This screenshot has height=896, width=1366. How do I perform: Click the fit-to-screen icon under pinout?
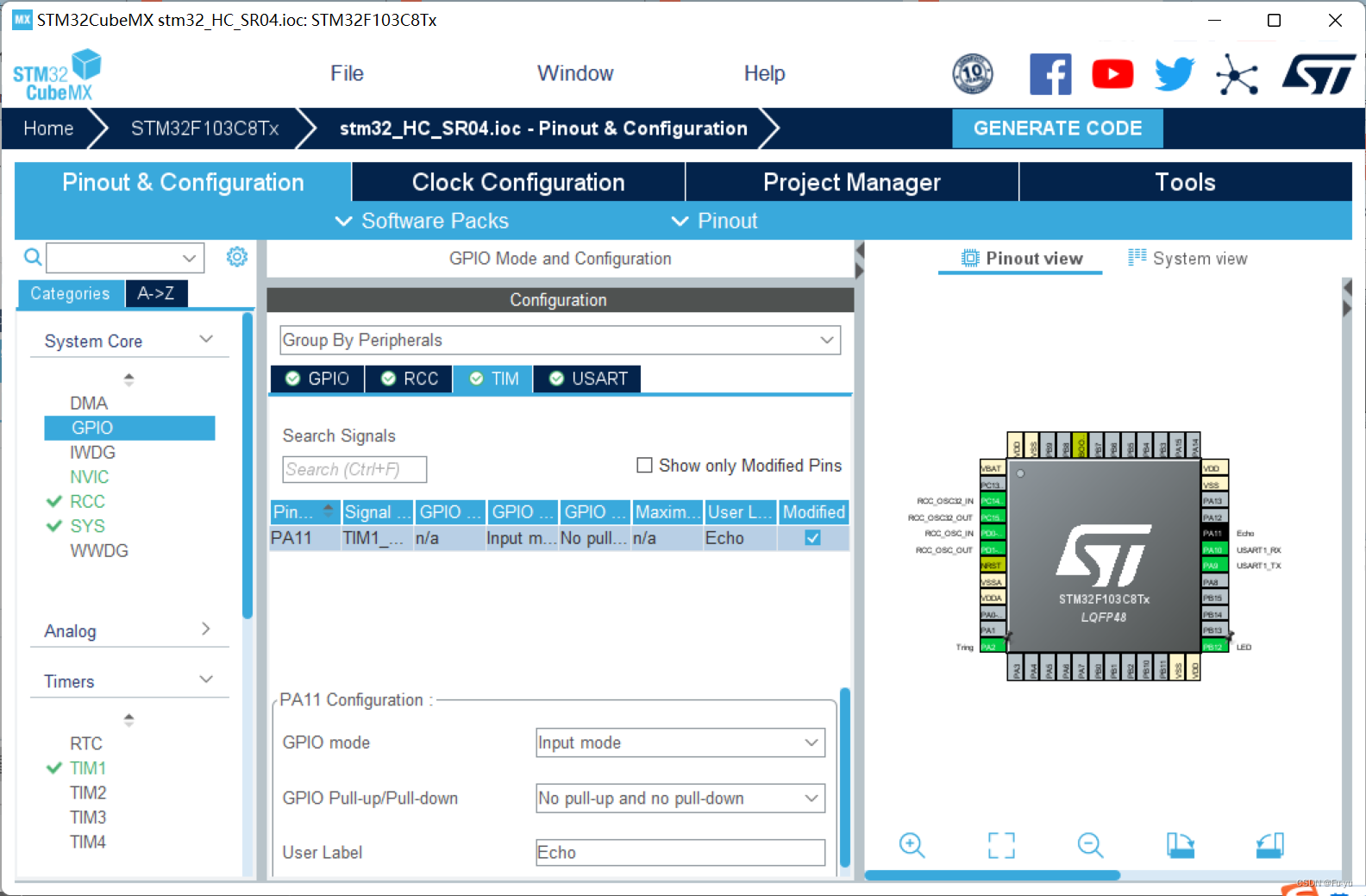pyautogui.click(x=1001, y=845)
